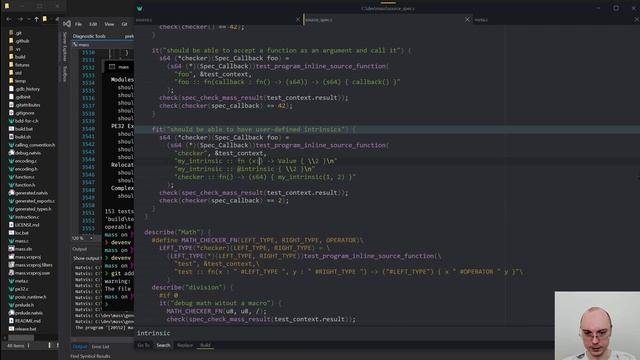The image size is (640, 360).
Task: Select the debug.natvis file
Action: (x=25, y=153)
